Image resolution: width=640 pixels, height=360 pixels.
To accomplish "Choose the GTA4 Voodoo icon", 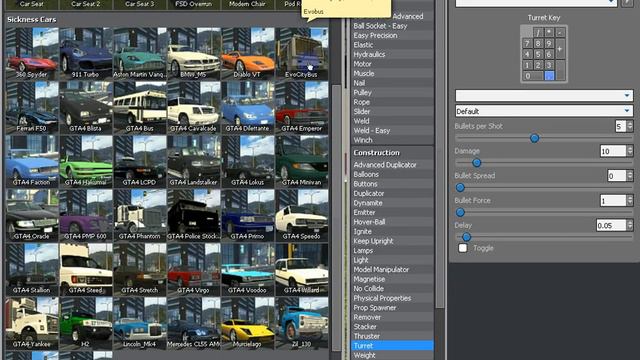I will [x=247, y=269].
